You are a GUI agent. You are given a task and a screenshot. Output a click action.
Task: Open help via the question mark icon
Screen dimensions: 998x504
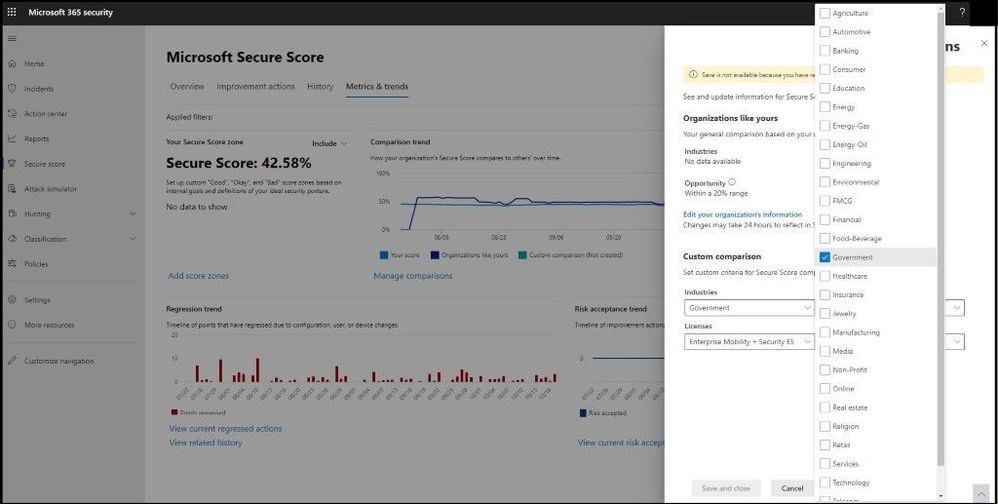click(x=962, y=12)
